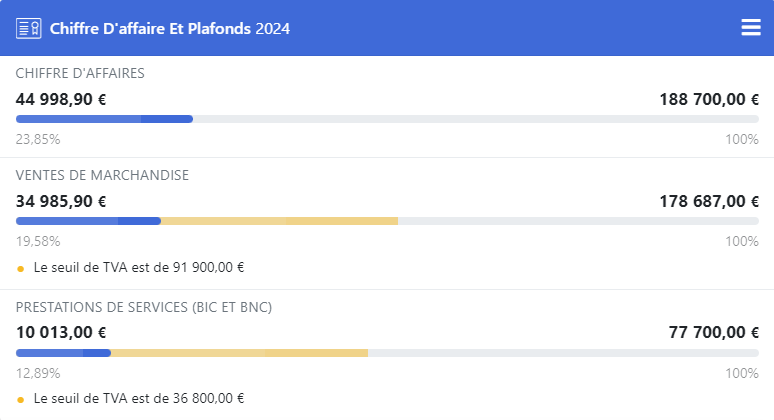The height and width of the screenshot is (420, 774).
Task: Click the 188 700,00 € ceiling amount
Action: [x=709, y=99]
